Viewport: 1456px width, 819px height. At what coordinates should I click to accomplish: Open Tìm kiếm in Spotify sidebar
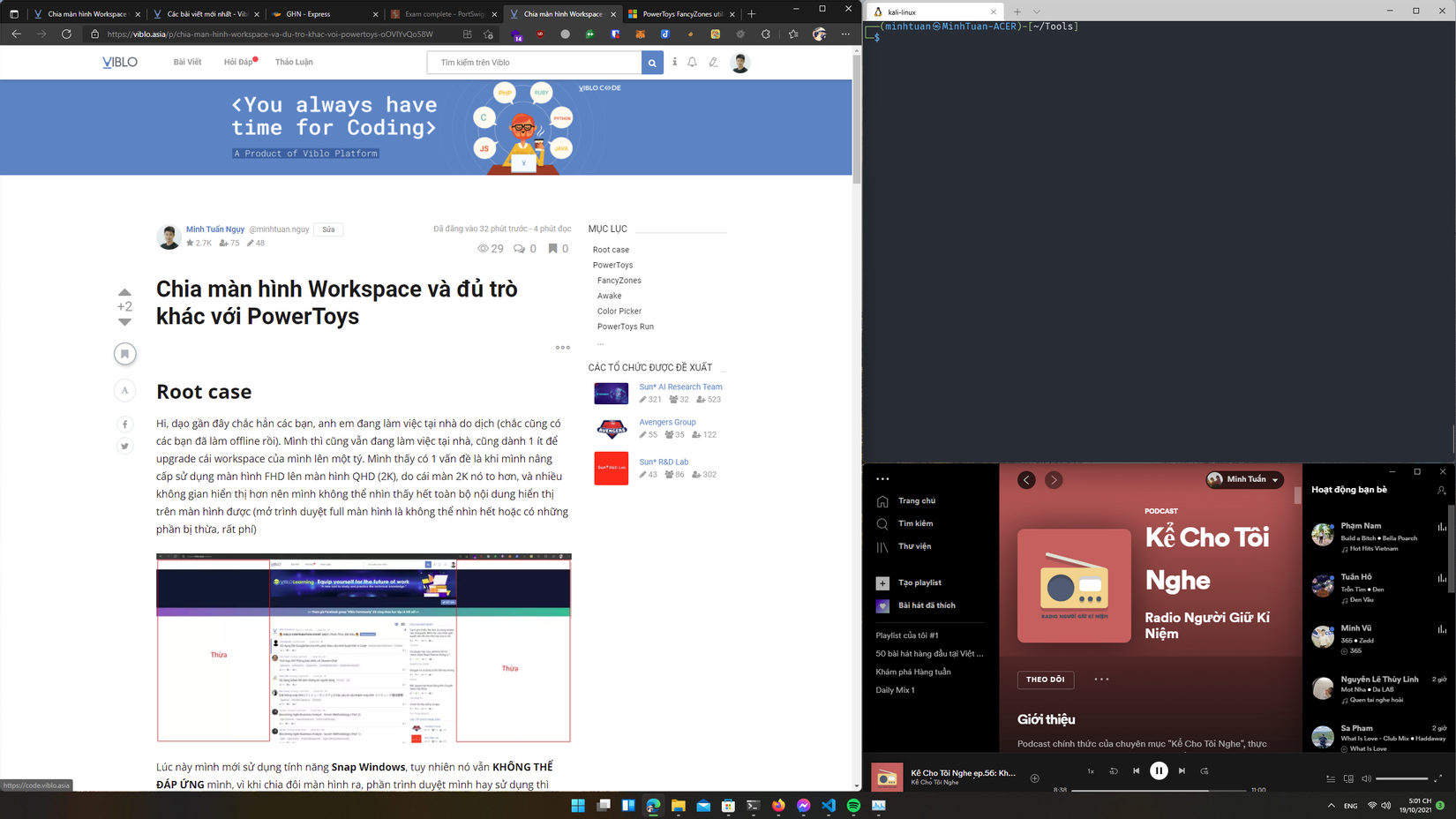coord(905,524)
